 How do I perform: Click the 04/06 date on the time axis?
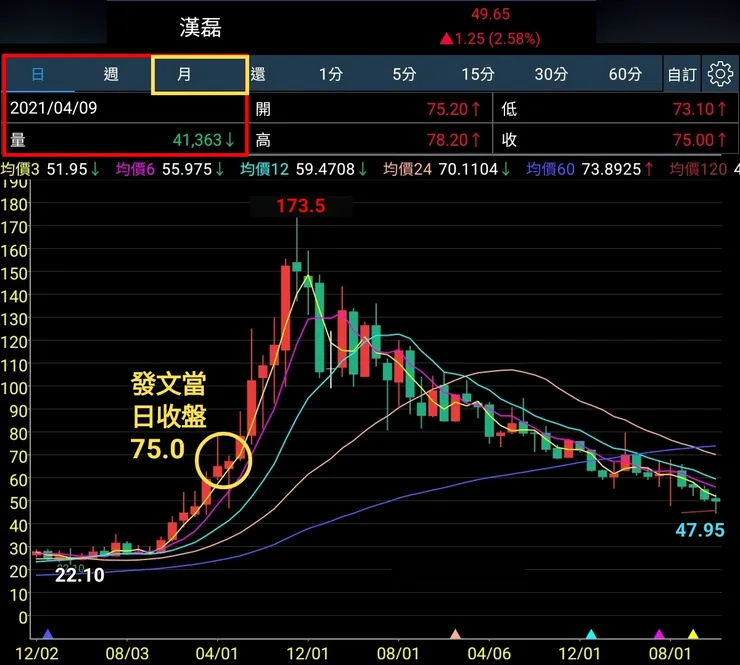click(489, 654)
